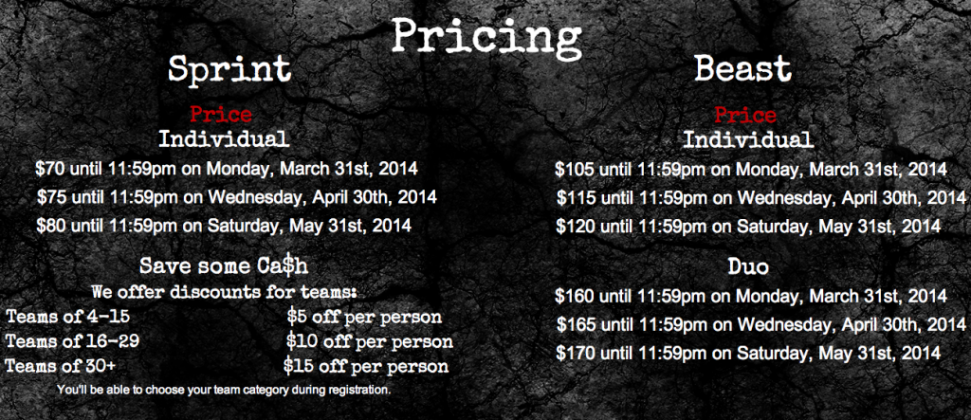
Task: Click the Beast $120 May 31st line
Action: 748,226
